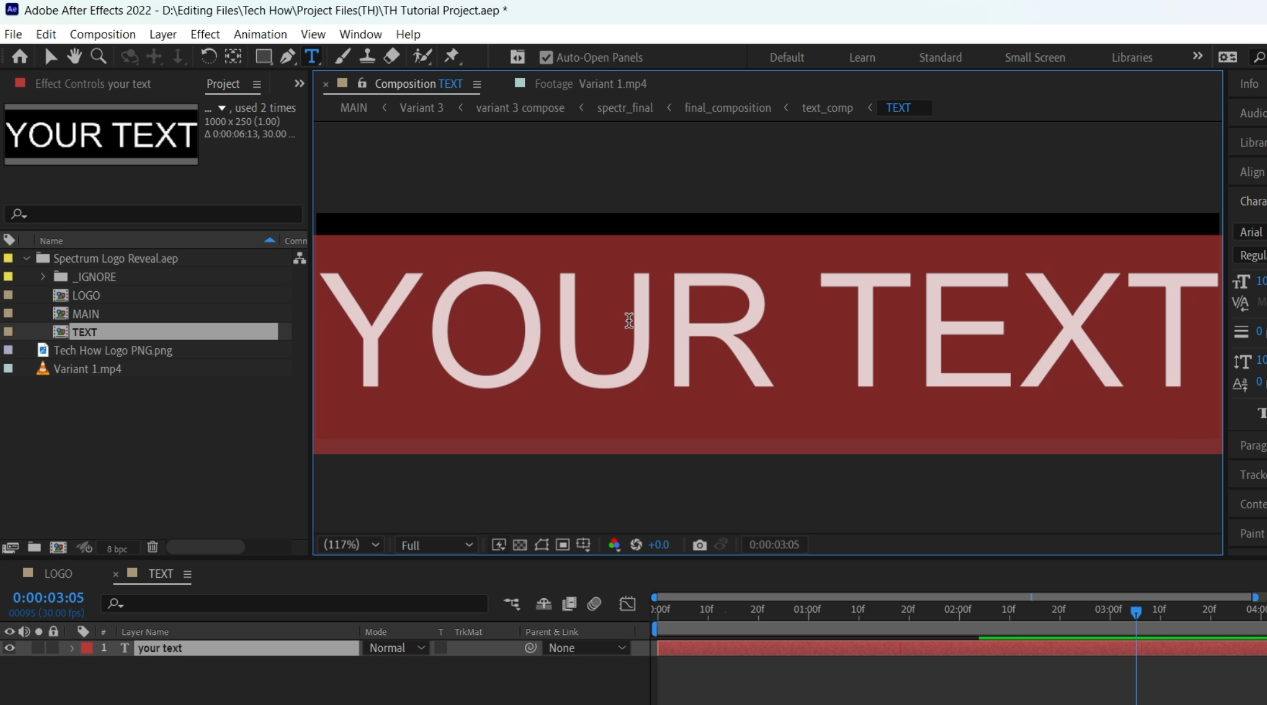Choose the Clone Stamp tool

point(367,57)
